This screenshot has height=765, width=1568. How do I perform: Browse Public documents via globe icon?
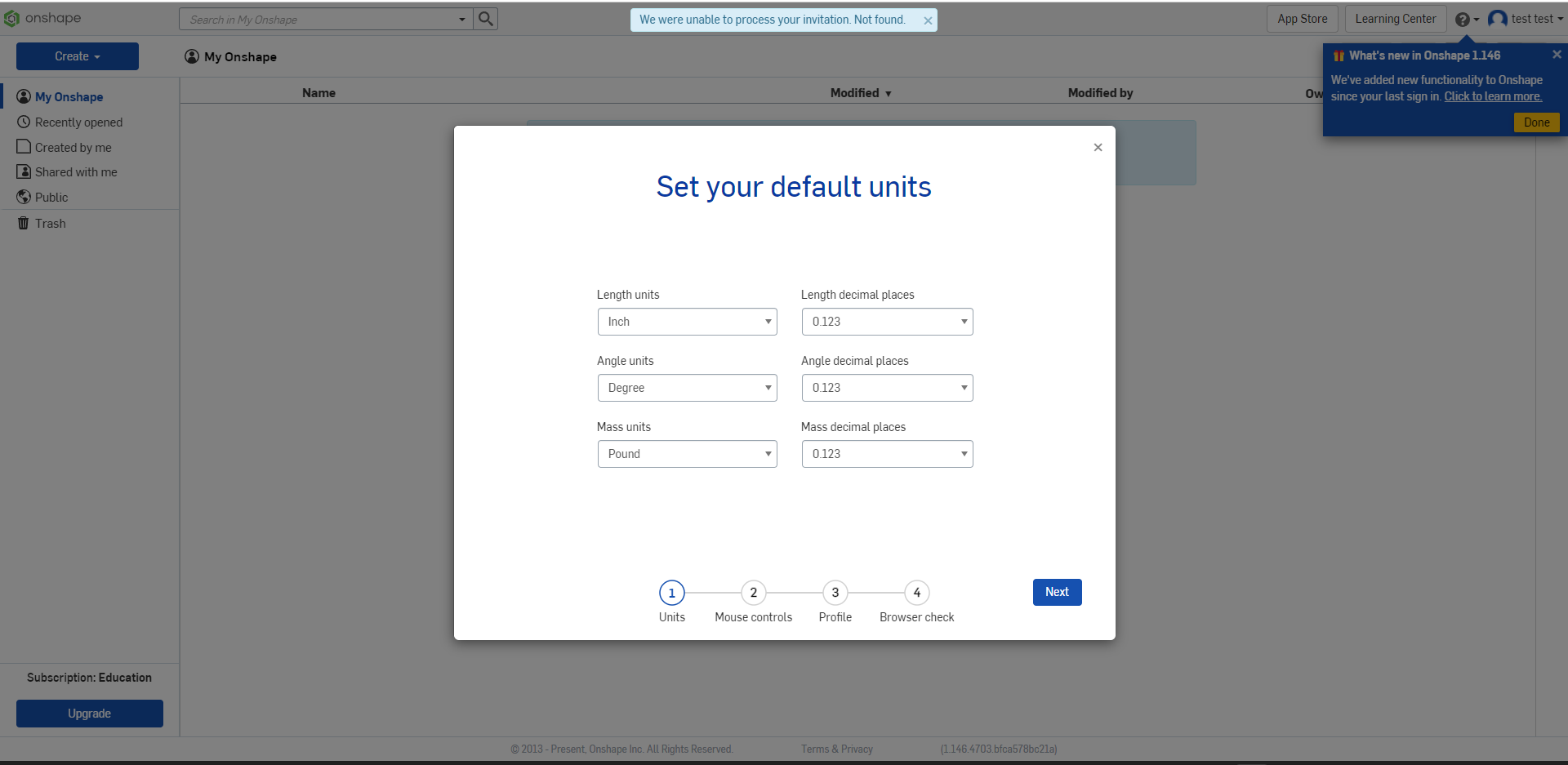pos(51,197)
